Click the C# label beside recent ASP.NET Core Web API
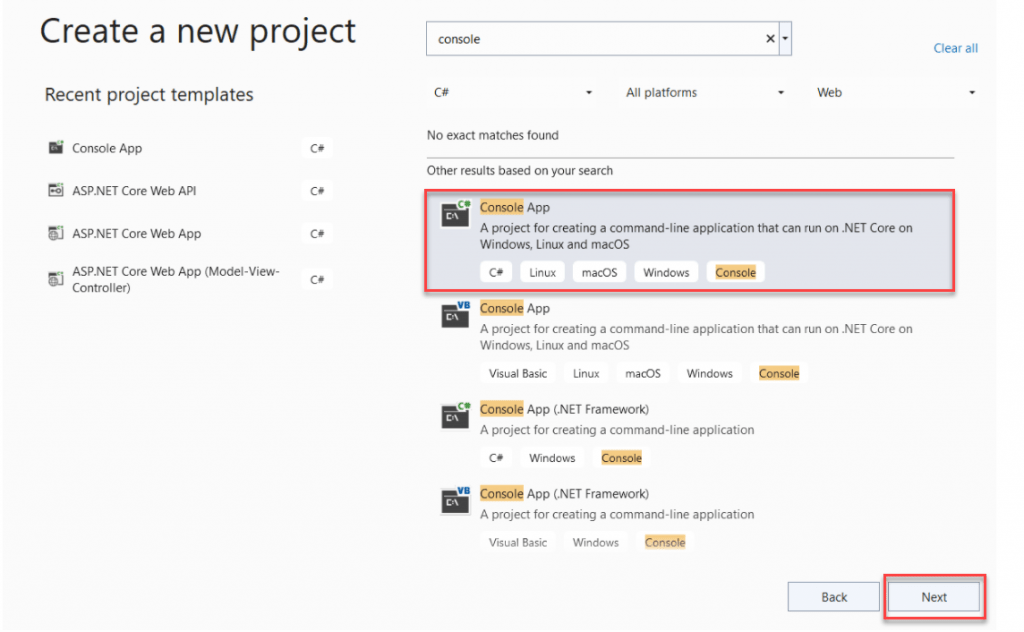 (317, 191)
